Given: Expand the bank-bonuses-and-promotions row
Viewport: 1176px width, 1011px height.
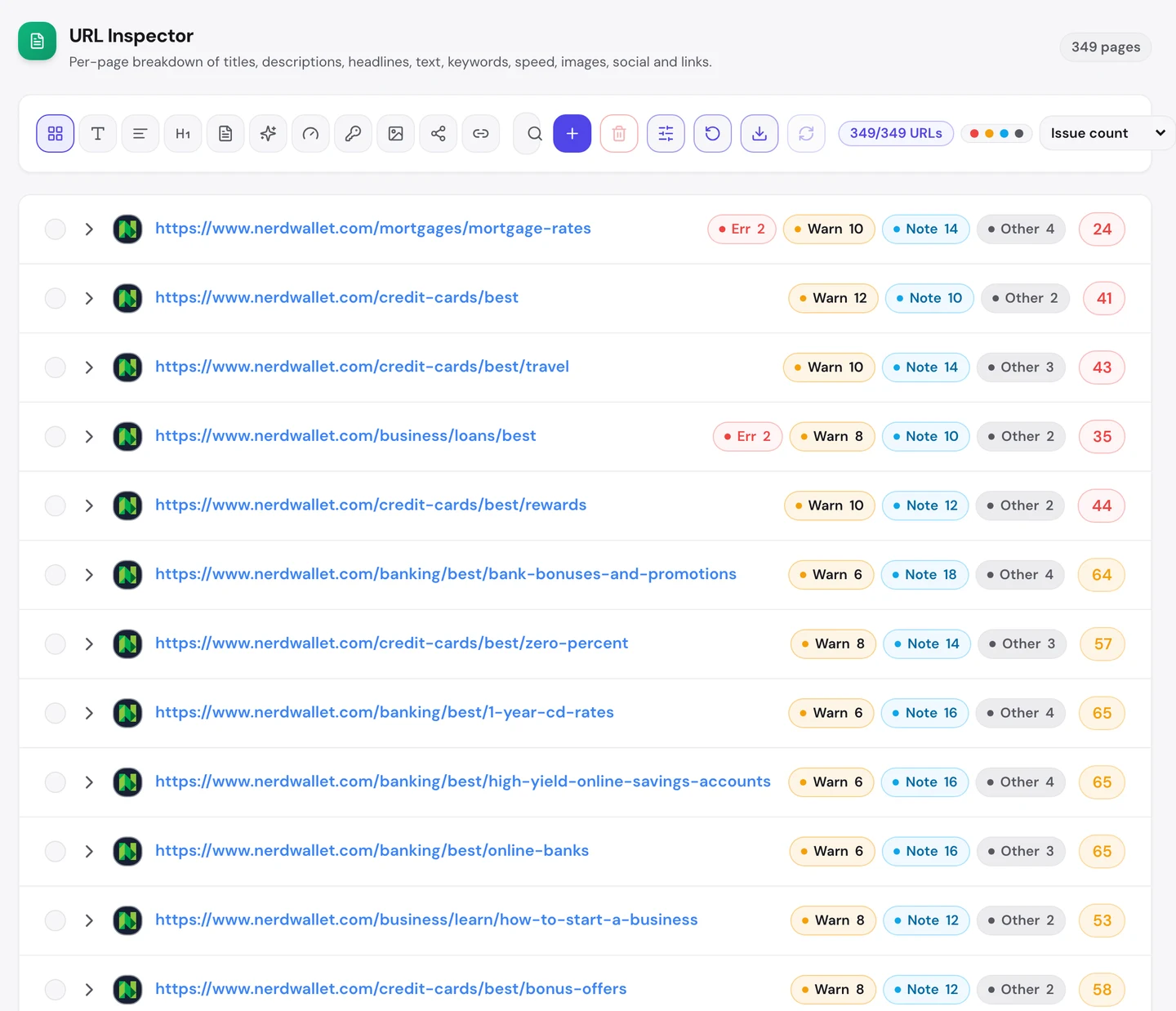Looking at the screenshot, I should coord(89,575).
